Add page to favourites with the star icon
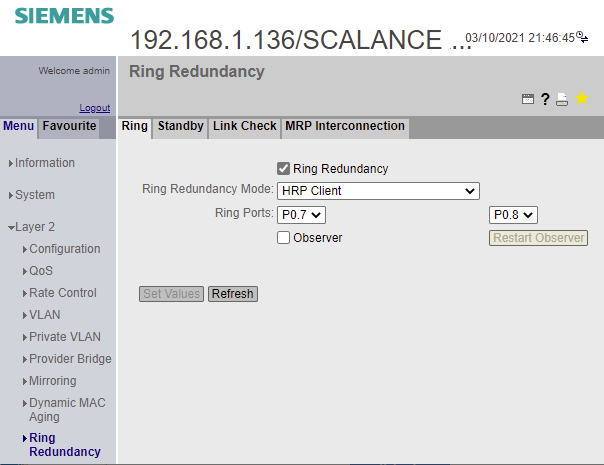 582,98
